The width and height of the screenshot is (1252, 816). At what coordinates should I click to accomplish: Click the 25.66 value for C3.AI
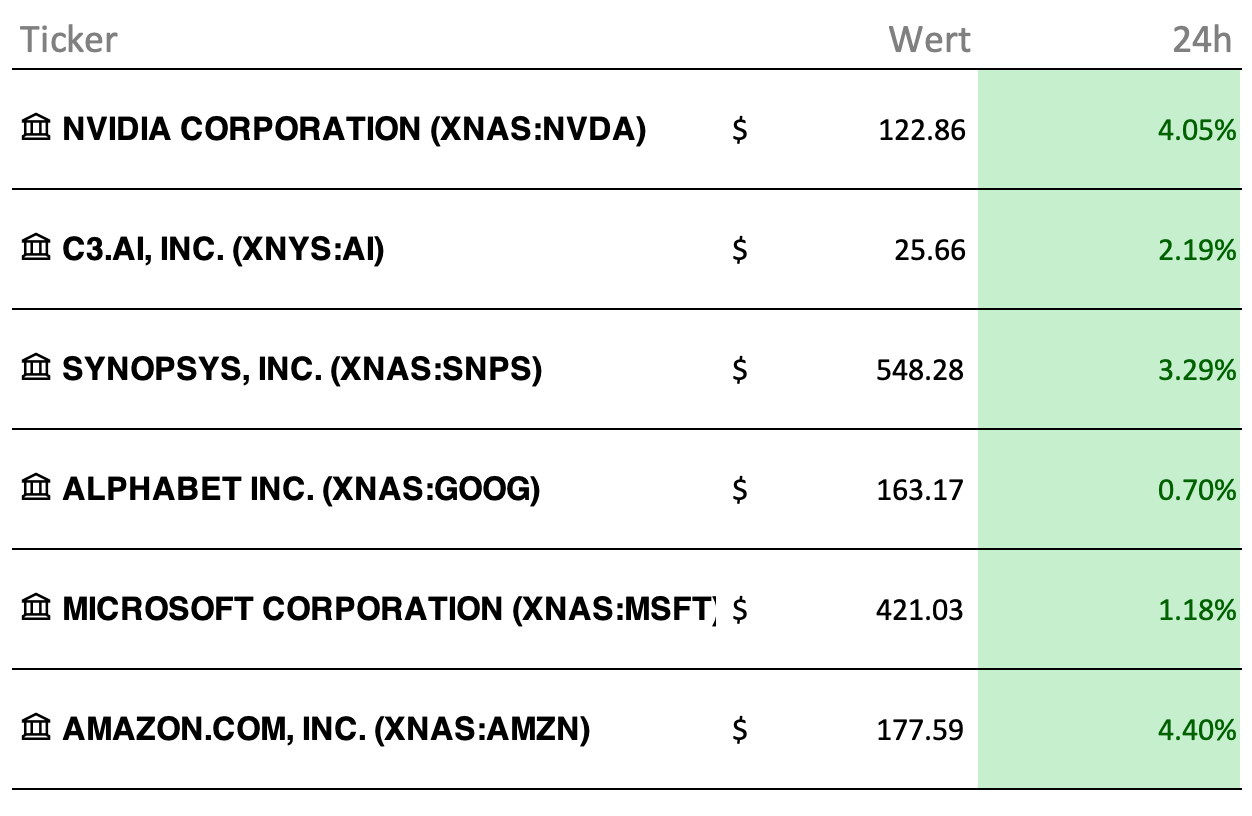[930, 250]
